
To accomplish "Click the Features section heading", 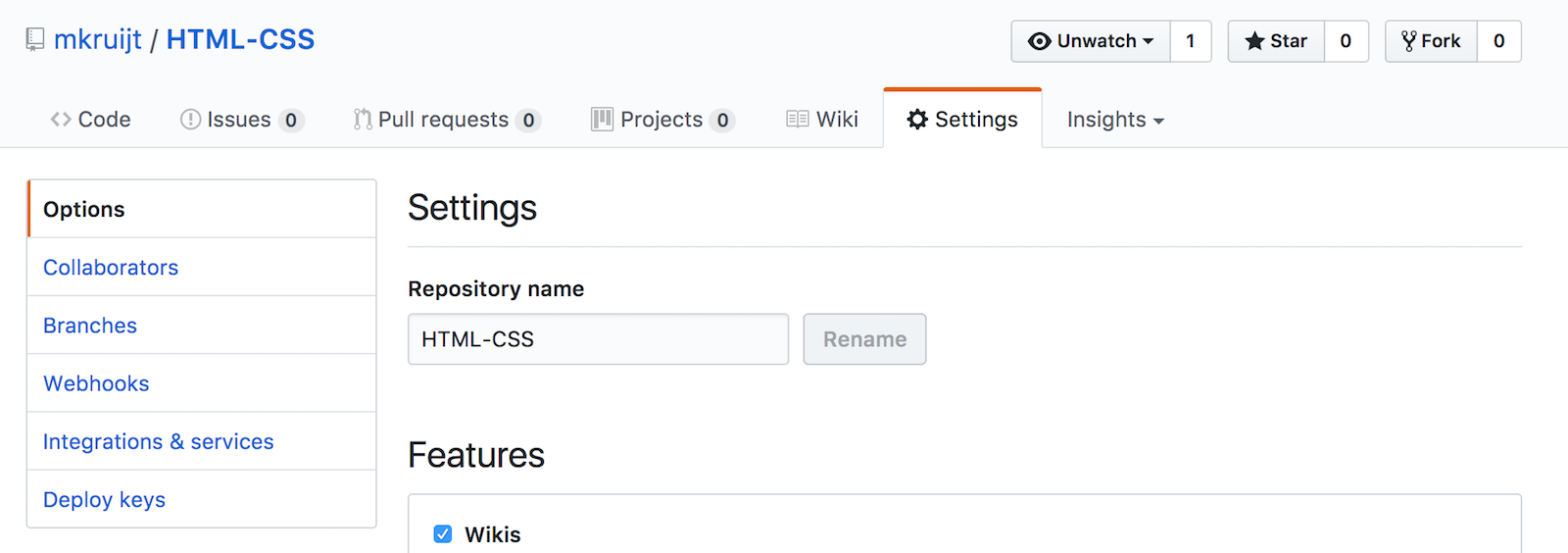I will 476,455.
